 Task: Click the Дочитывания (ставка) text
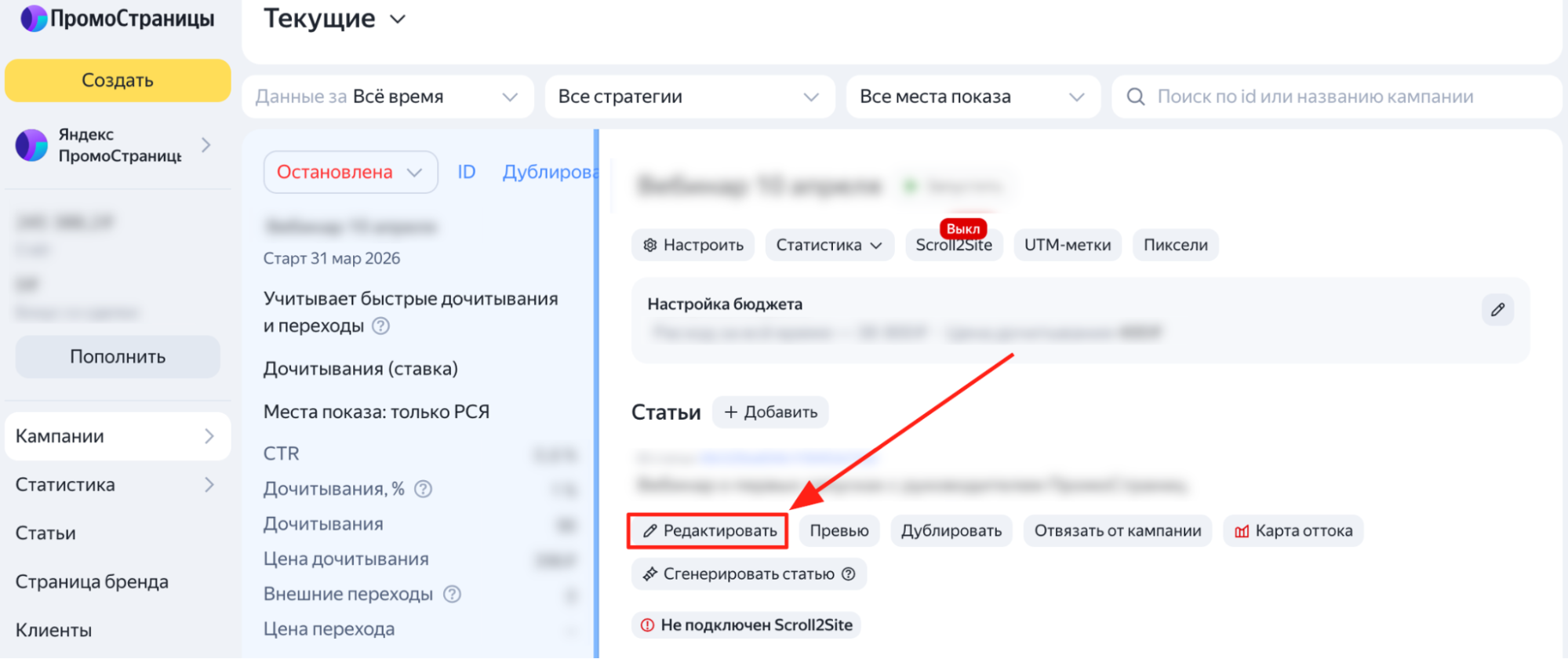361,369
